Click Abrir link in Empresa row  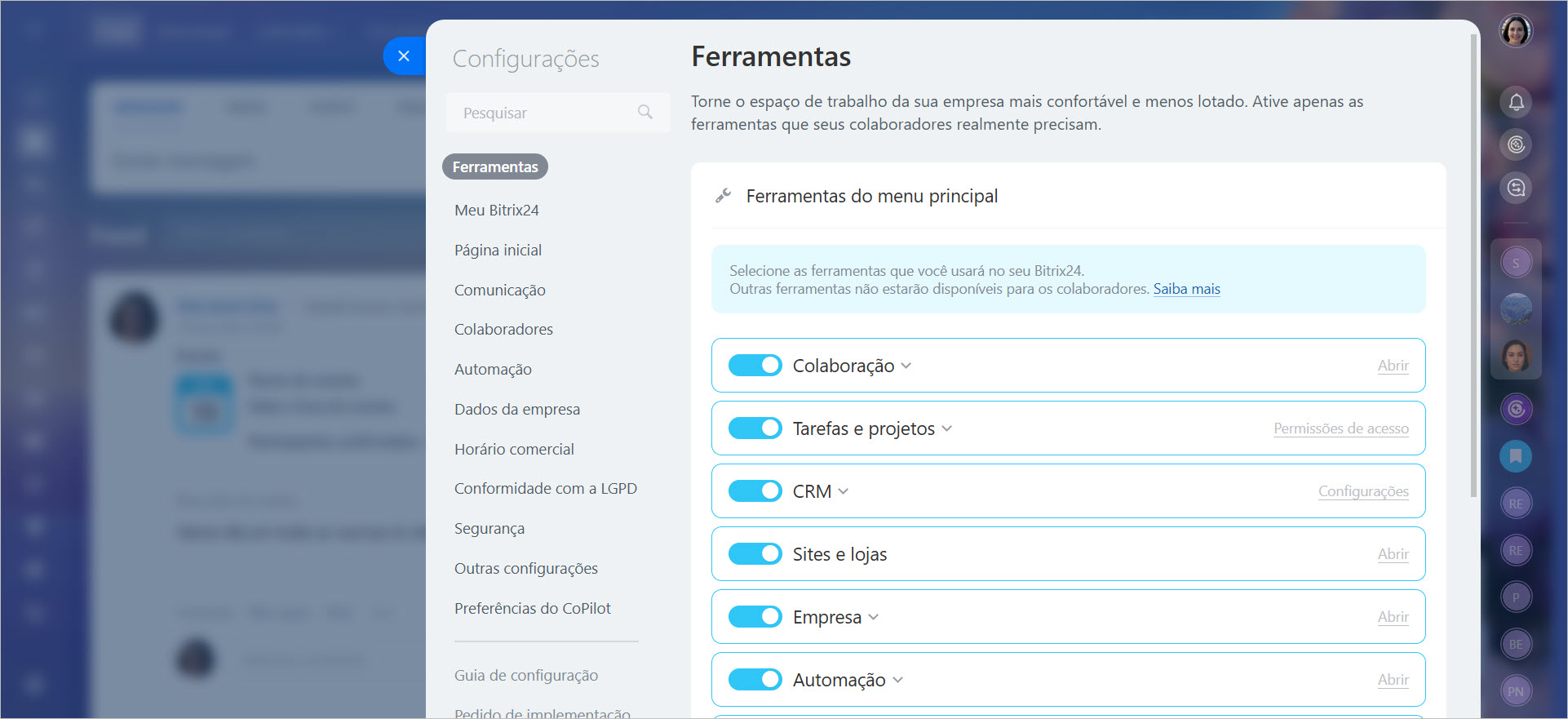point(1393,617)
